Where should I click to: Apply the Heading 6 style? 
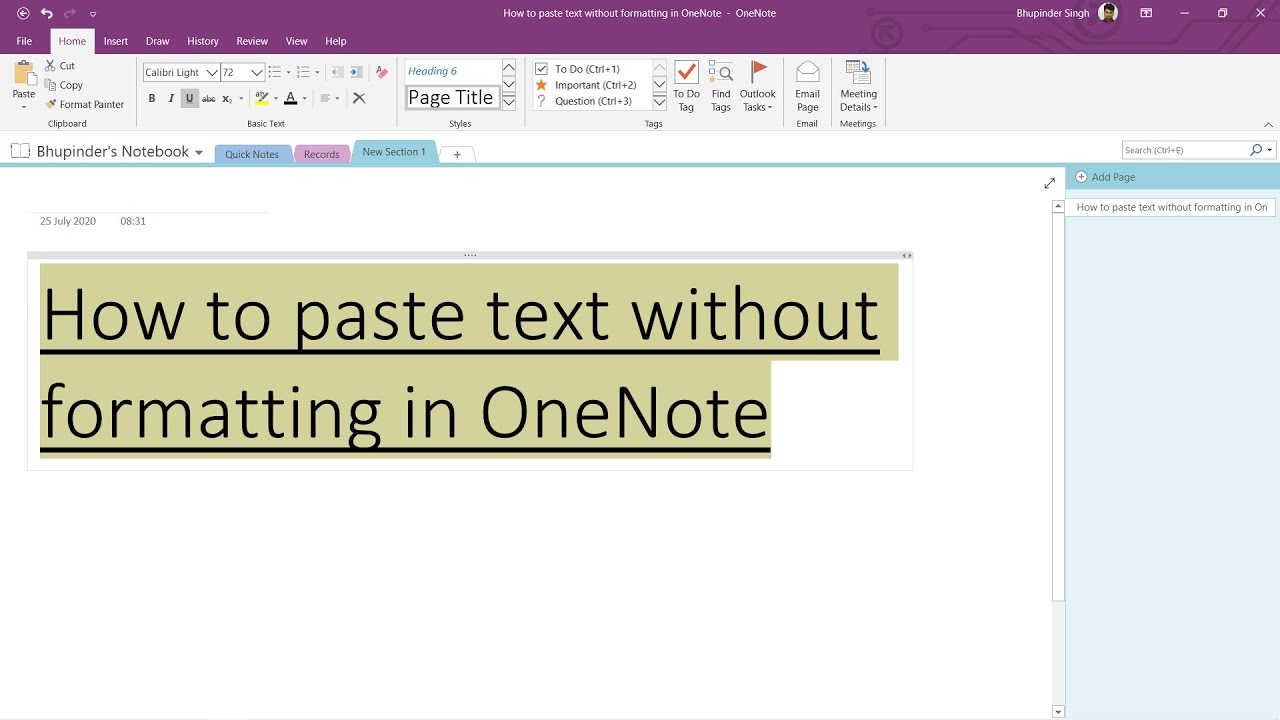(452, 71)
